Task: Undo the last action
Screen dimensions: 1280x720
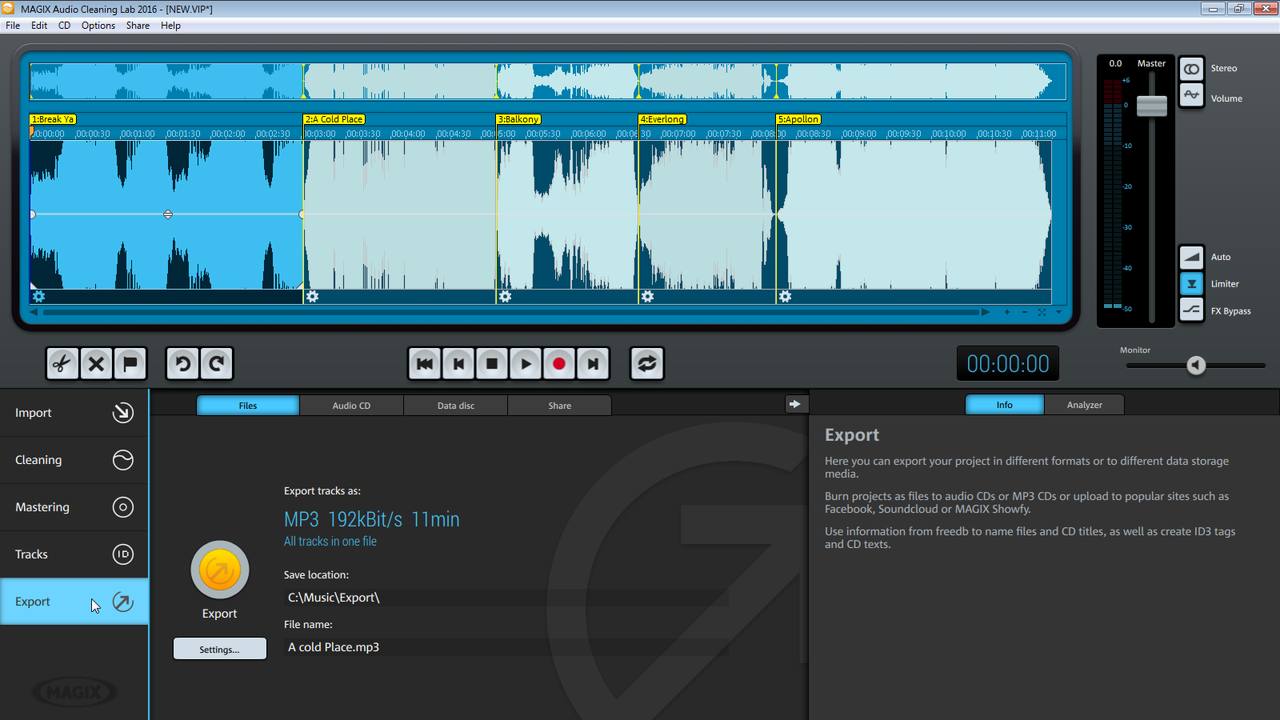Action: [182, 364]
